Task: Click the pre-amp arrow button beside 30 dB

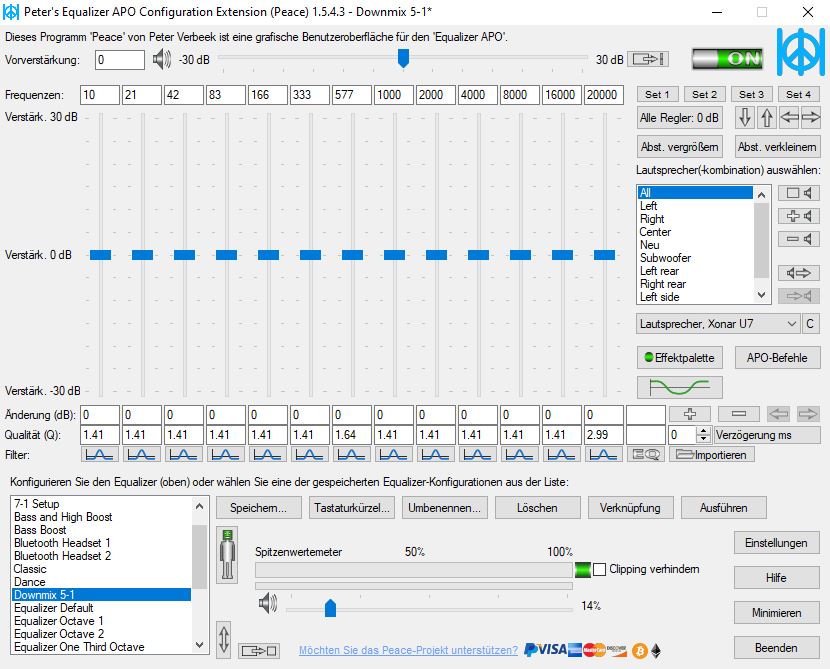Action: point(648,59)
